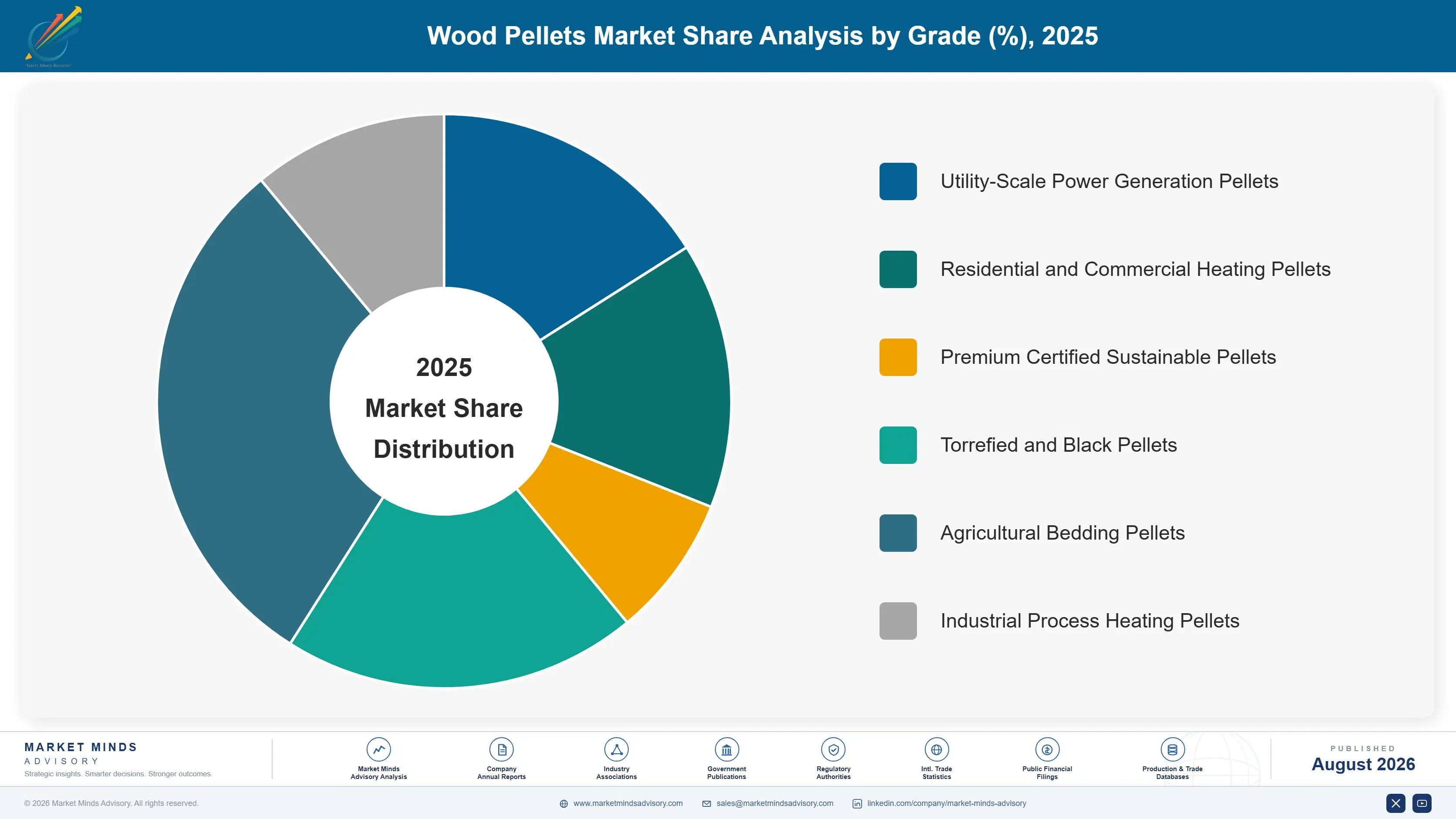Click the Production & Trade Databases icon
This screenshot has width=1456, height=819.
point(1172,749)
